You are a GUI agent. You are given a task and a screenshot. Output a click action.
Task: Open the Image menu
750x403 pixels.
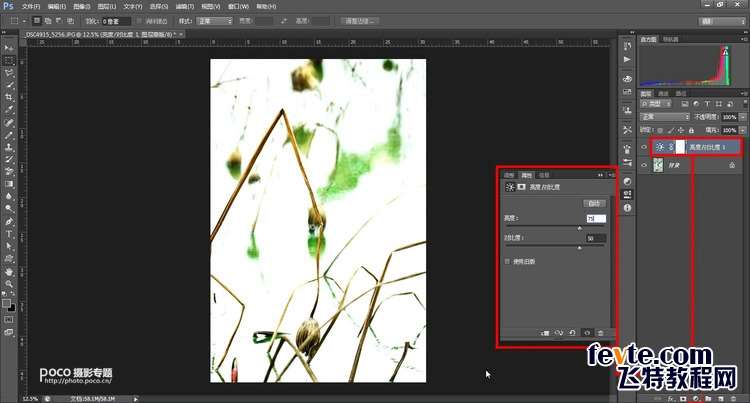[82, 6]
